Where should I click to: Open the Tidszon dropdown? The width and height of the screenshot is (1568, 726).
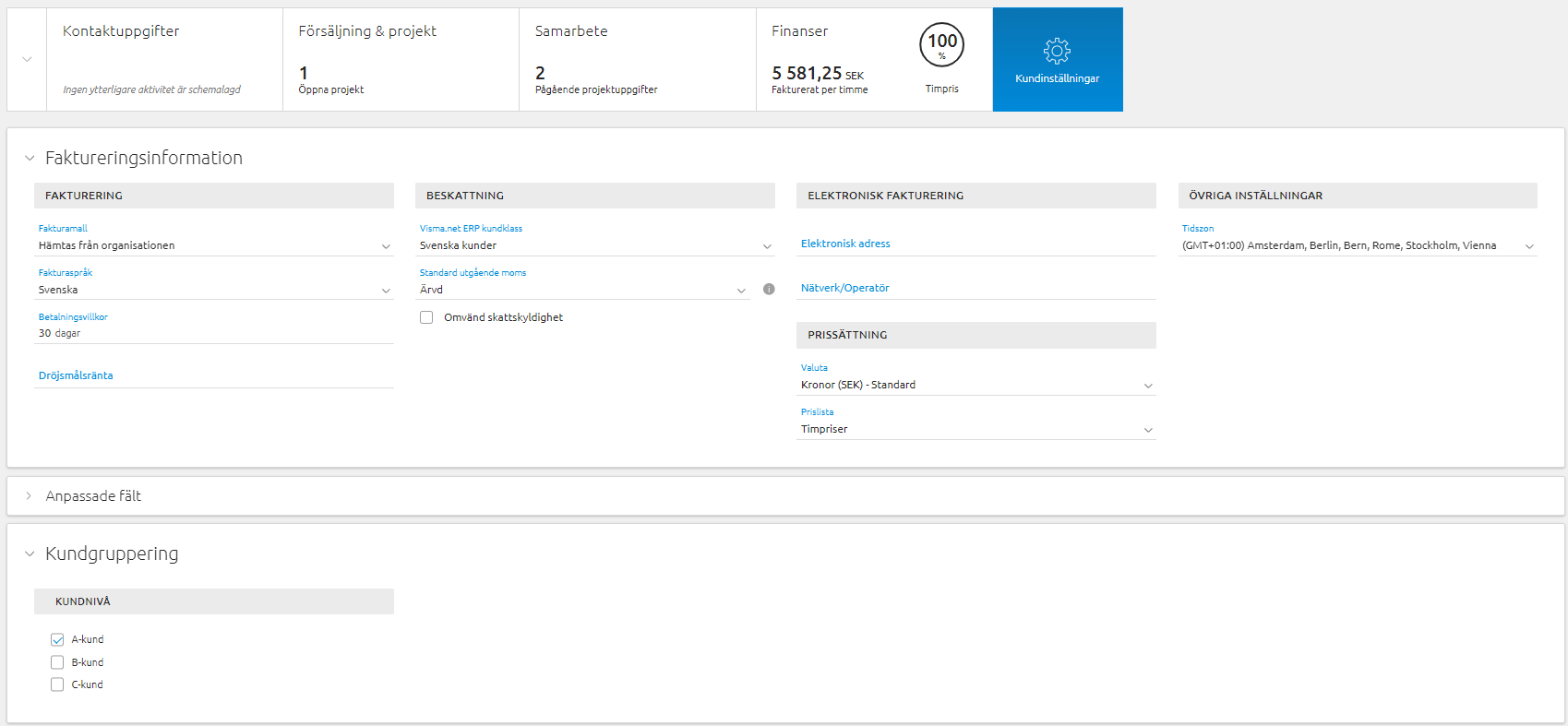pyautogui.click(x=1358, y=245)
